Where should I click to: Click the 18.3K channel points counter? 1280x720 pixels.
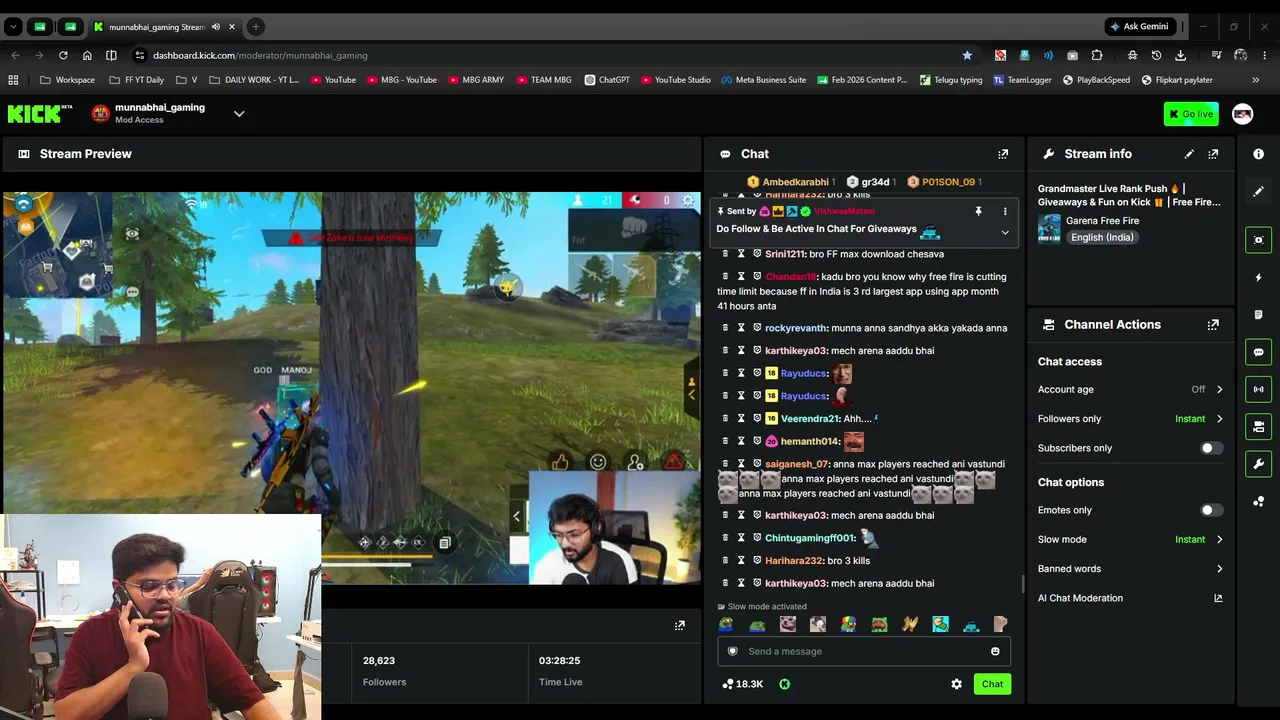(742, 684)
